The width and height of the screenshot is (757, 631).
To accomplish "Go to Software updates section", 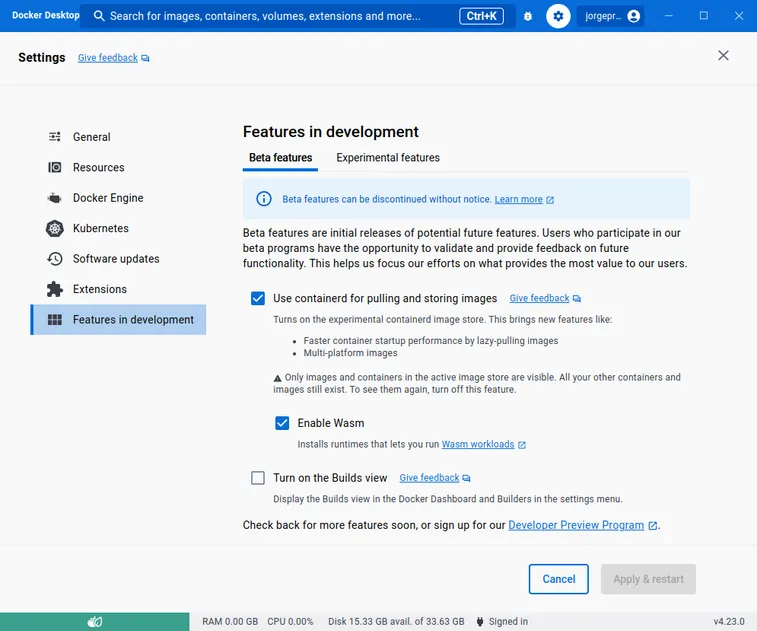I will pos(115,259).
